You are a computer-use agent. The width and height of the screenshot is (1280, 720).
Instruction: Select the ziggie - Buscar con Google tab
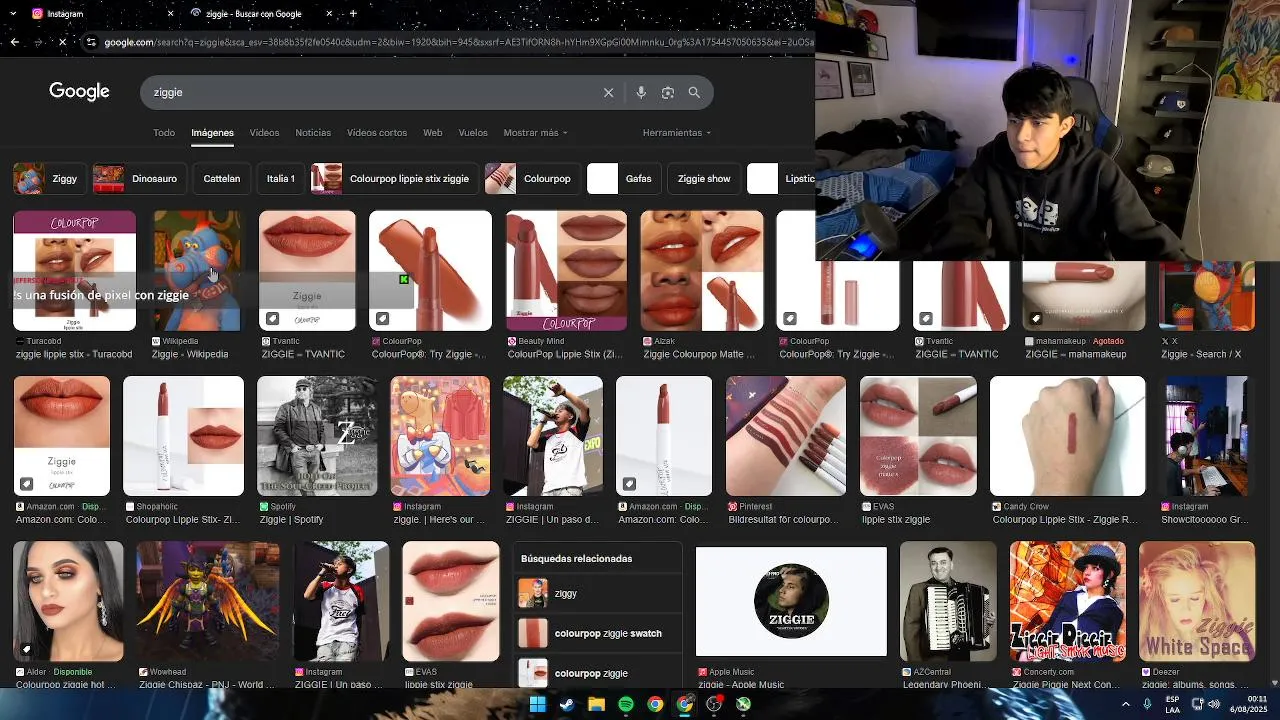pos(260,13)
